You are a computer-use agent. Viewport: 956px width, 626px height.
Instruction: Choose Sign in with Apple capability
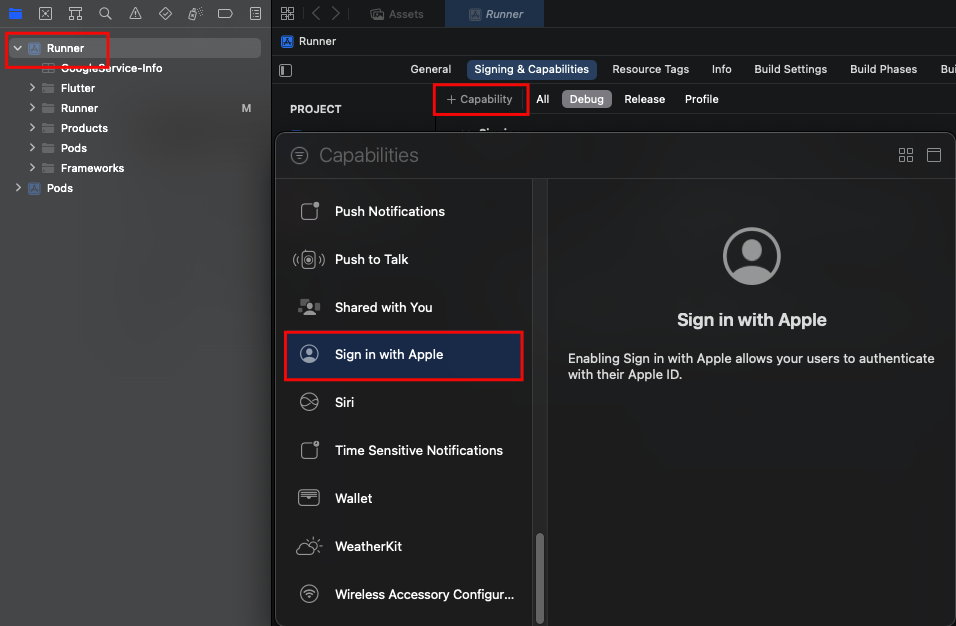404,355
